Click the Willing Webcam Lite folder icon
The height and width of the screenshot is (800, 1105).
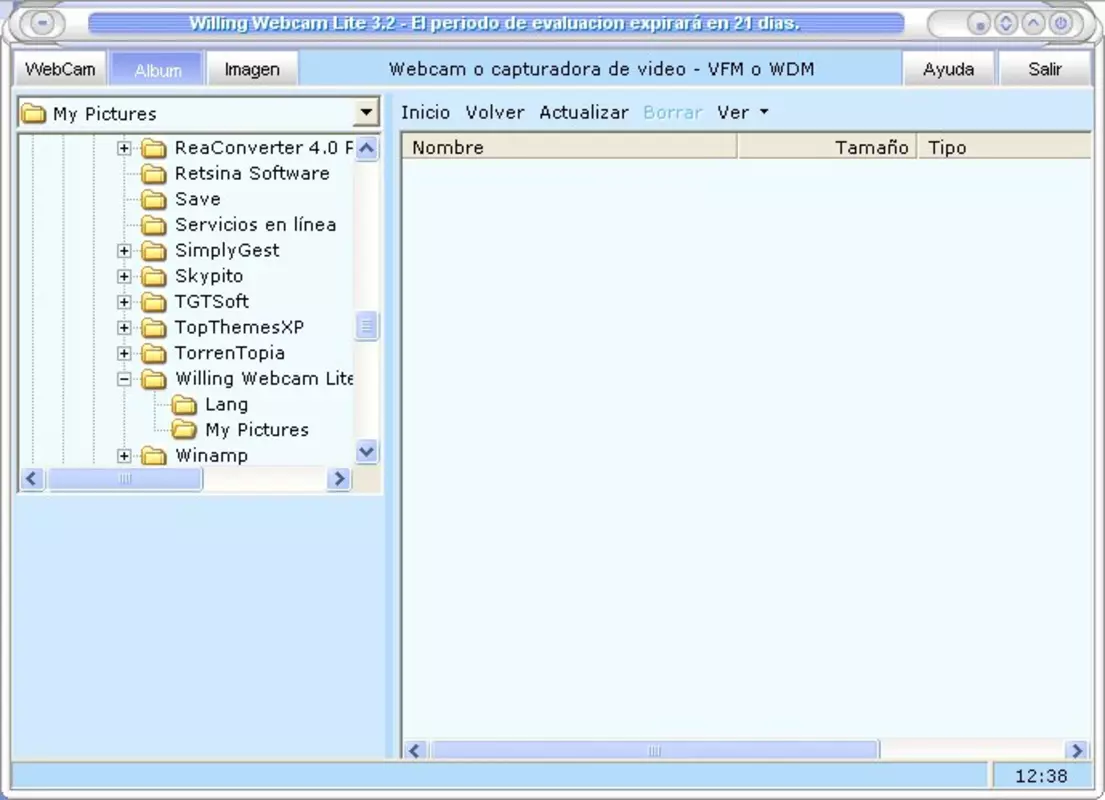[x=154, y=379]
